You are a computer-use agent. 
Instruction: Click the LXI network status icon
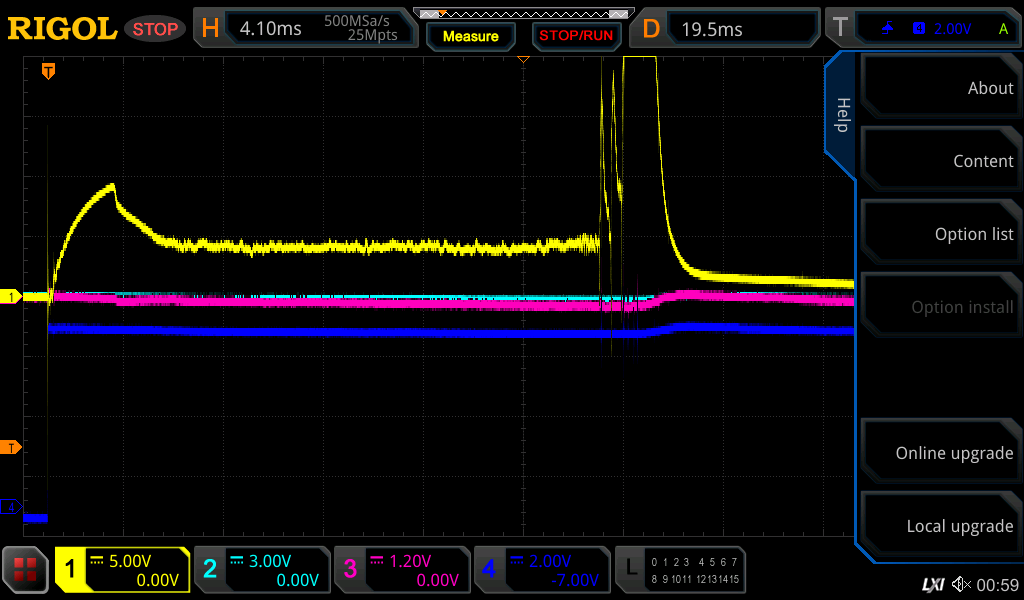coord(932,584)
